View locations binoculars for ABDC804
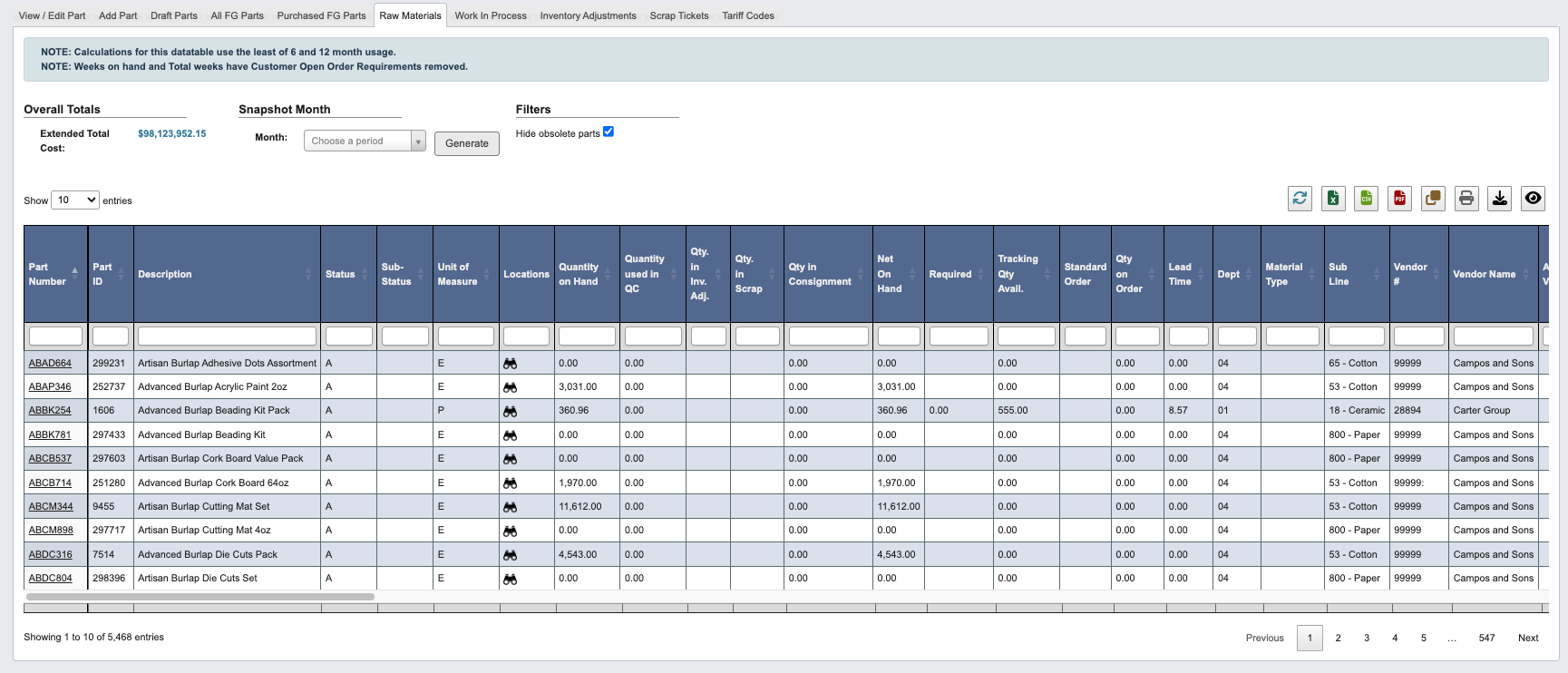The height and width of the screenshot is (673, 1568). pos(511,579)
